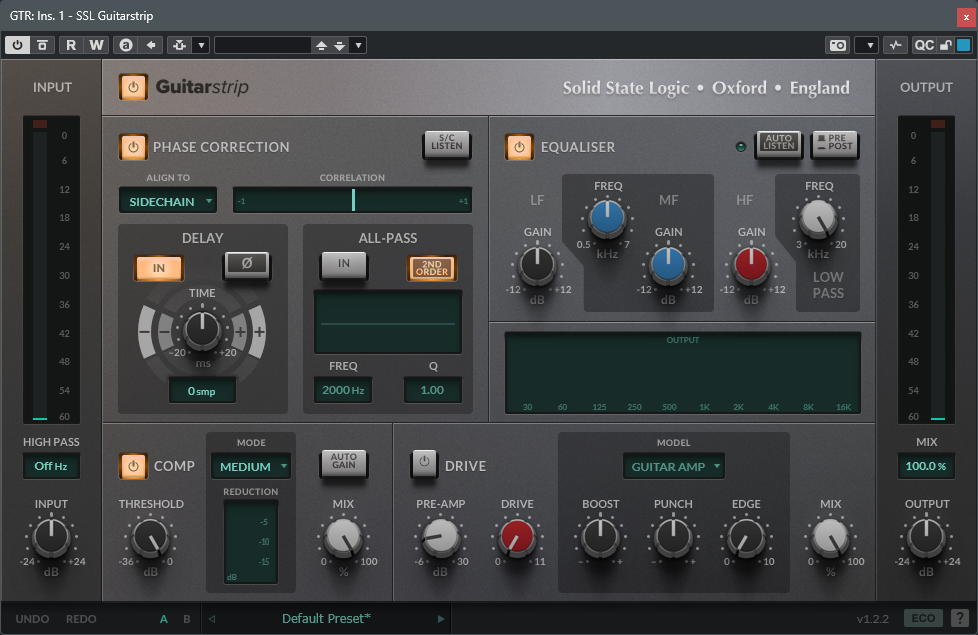Open the Align To Sidechain dropdown
Screen dimensions: 978x635
(x=167, y=201)
